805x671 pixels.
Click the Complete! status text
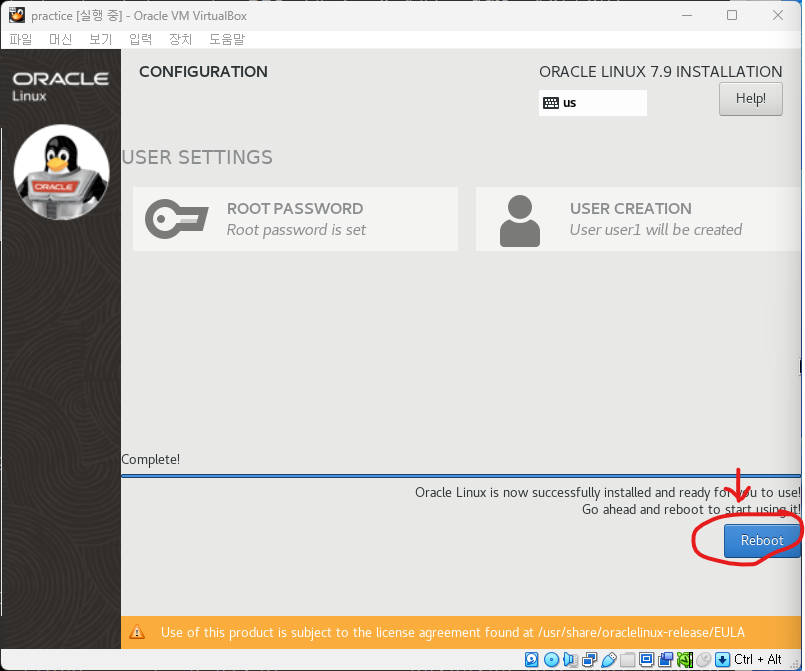click(151, 459)
